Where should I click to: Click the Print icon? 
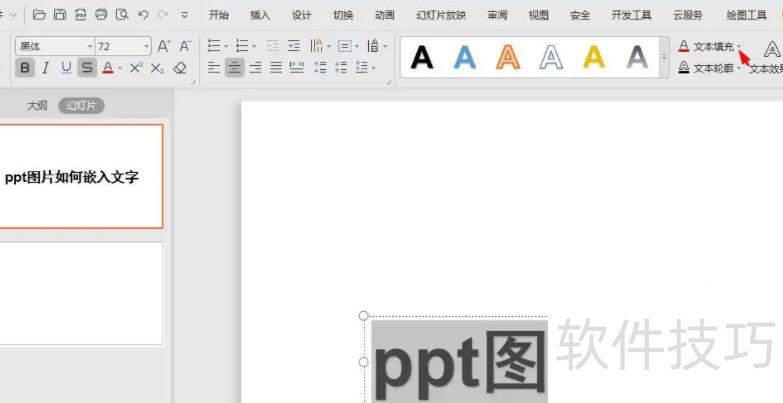[101, 14]
